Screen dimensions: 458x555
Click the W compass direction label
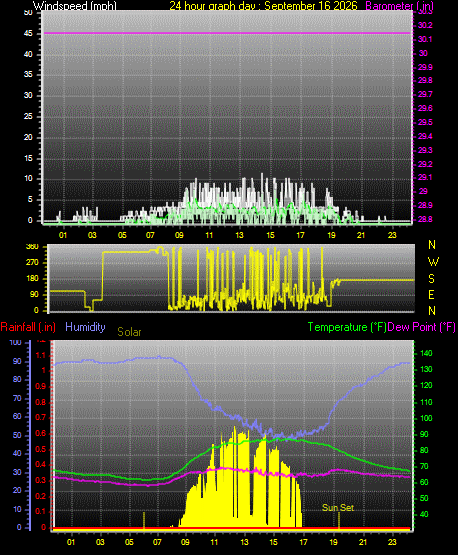pos(433,262)
